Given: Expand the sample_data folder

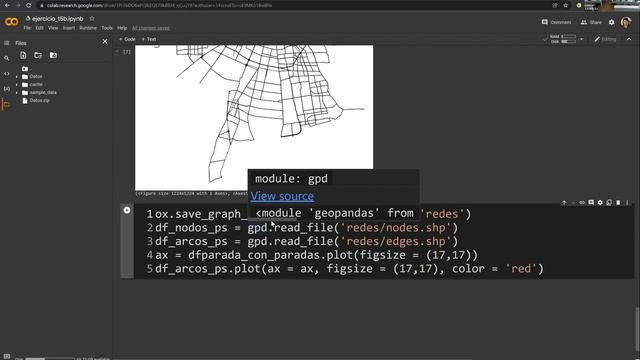Looking at the screenshot, I should 17,93.
